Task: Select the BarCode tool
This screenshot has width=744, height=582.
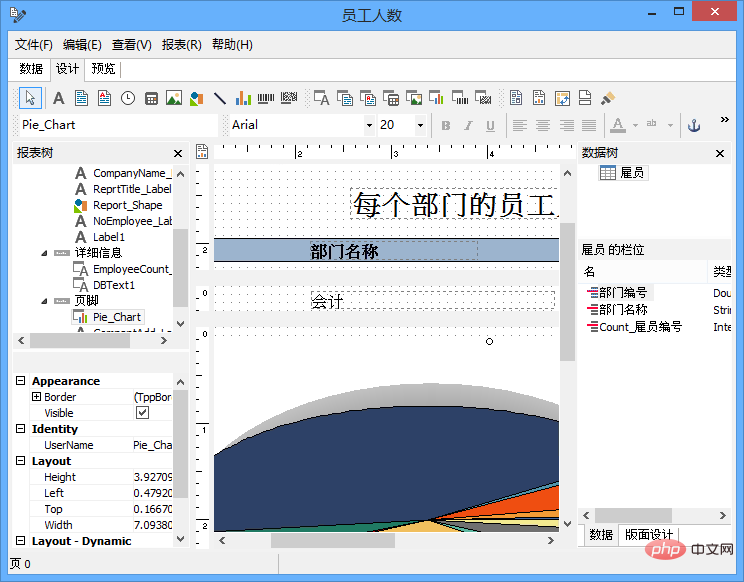Action: coord(266,98)
